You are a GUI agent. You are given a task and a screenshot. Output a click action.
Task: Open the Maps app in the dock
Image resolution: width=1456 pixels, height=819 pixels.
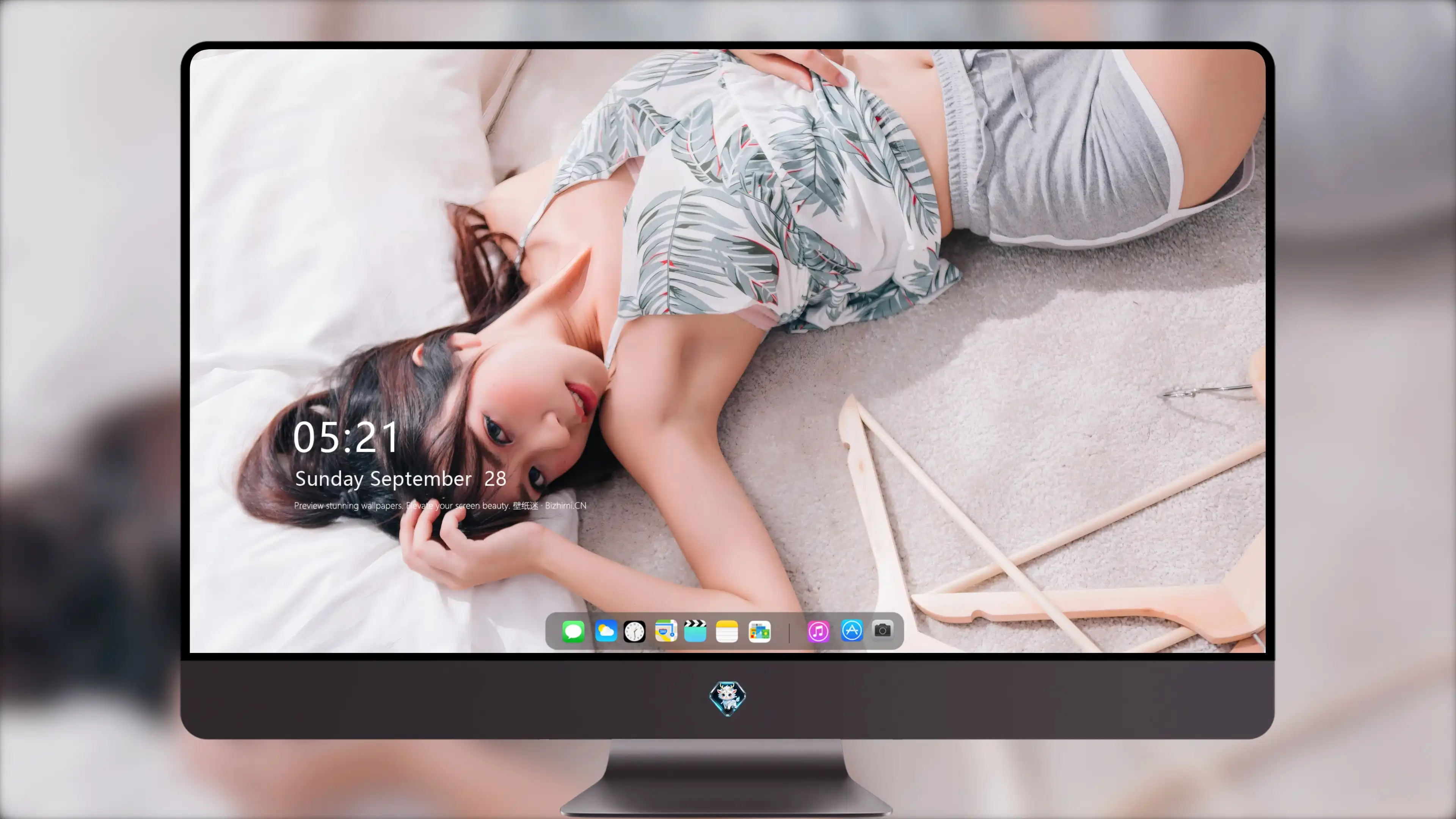pyautogui.click(x=666, y=631)
